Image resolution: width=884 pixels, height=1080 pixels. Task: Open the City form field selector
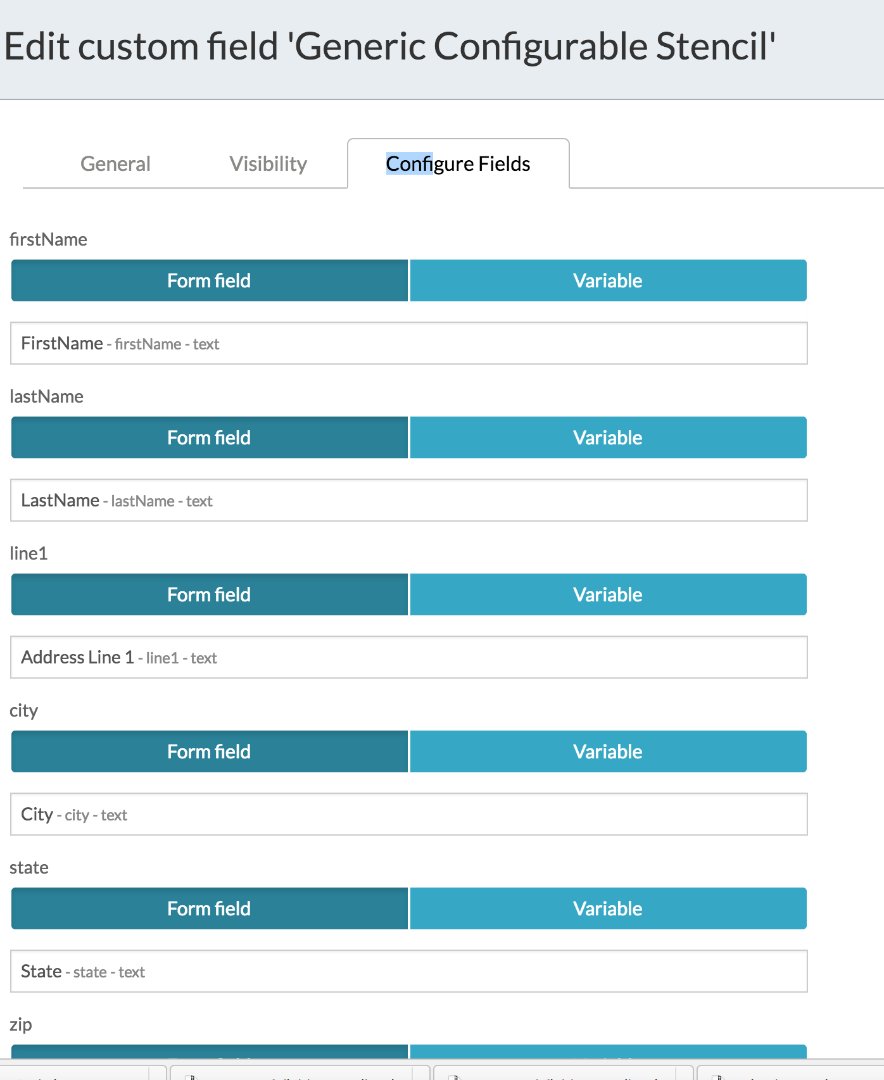tap(409, 814)
